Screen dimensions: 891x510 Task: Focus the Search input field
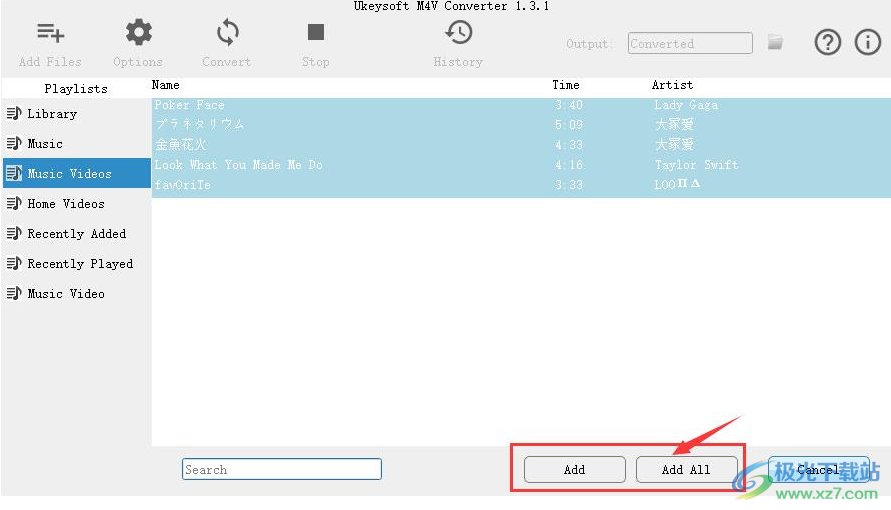tap(282, 469)
